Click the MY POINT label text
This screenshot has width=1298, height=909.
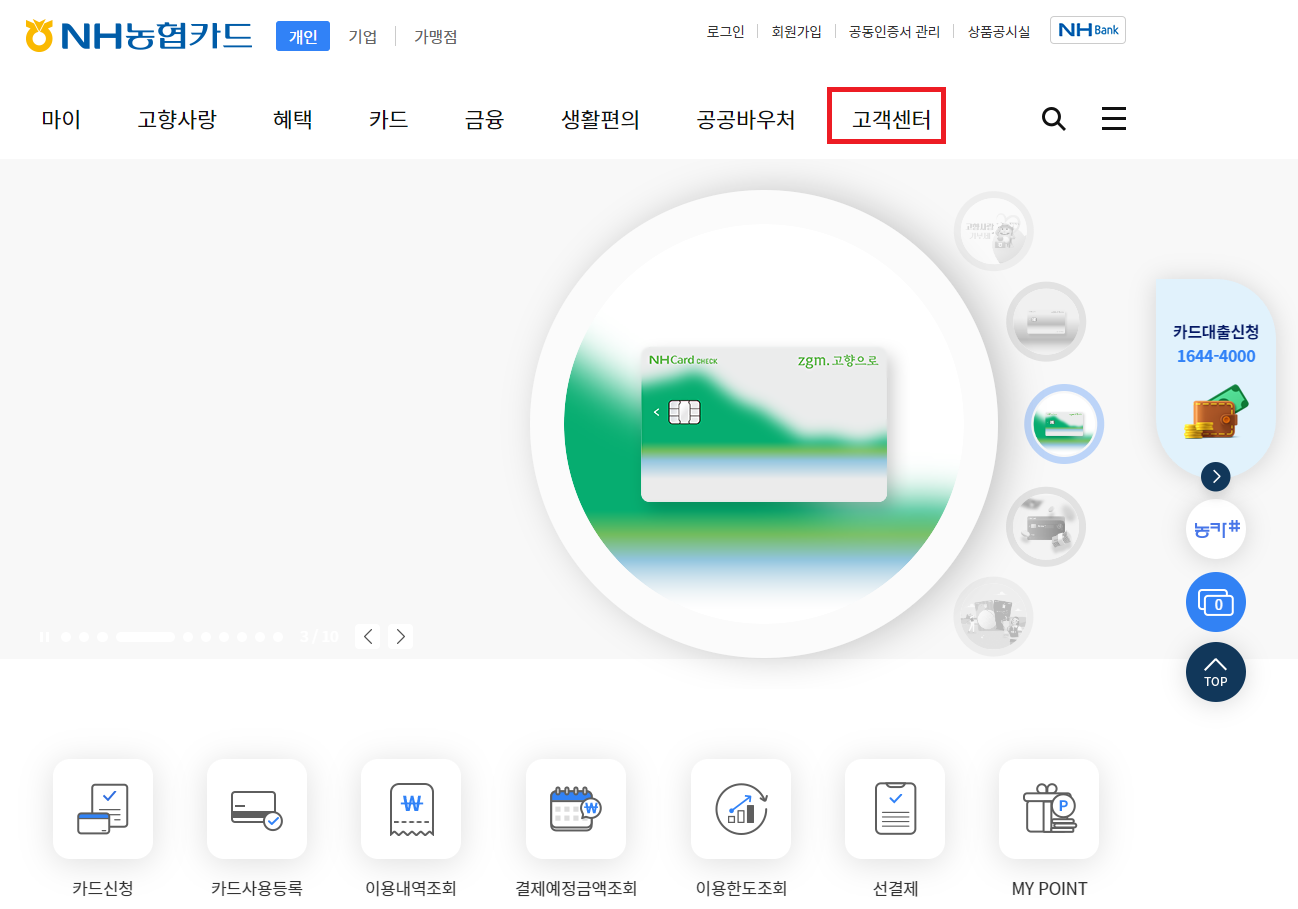point(1049,888)
